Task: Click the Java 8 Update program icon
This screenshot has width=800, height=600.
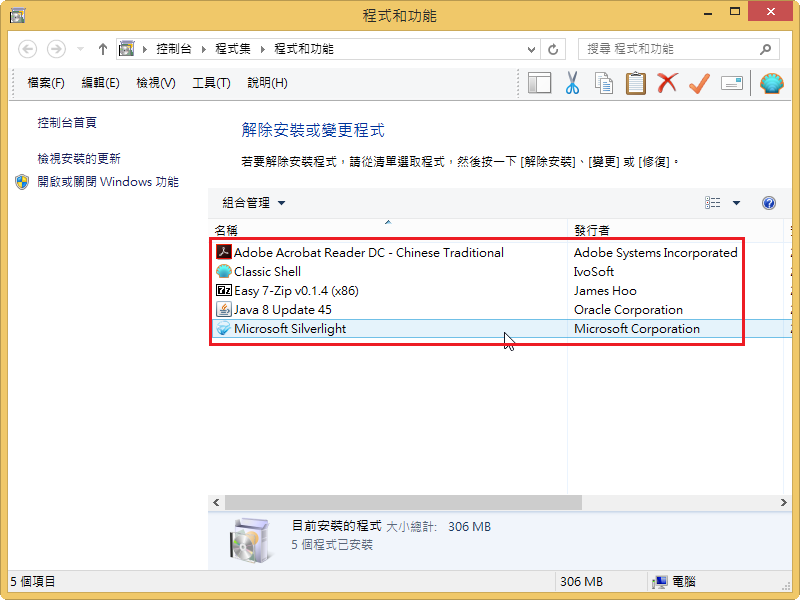Action: pos(223,309)
